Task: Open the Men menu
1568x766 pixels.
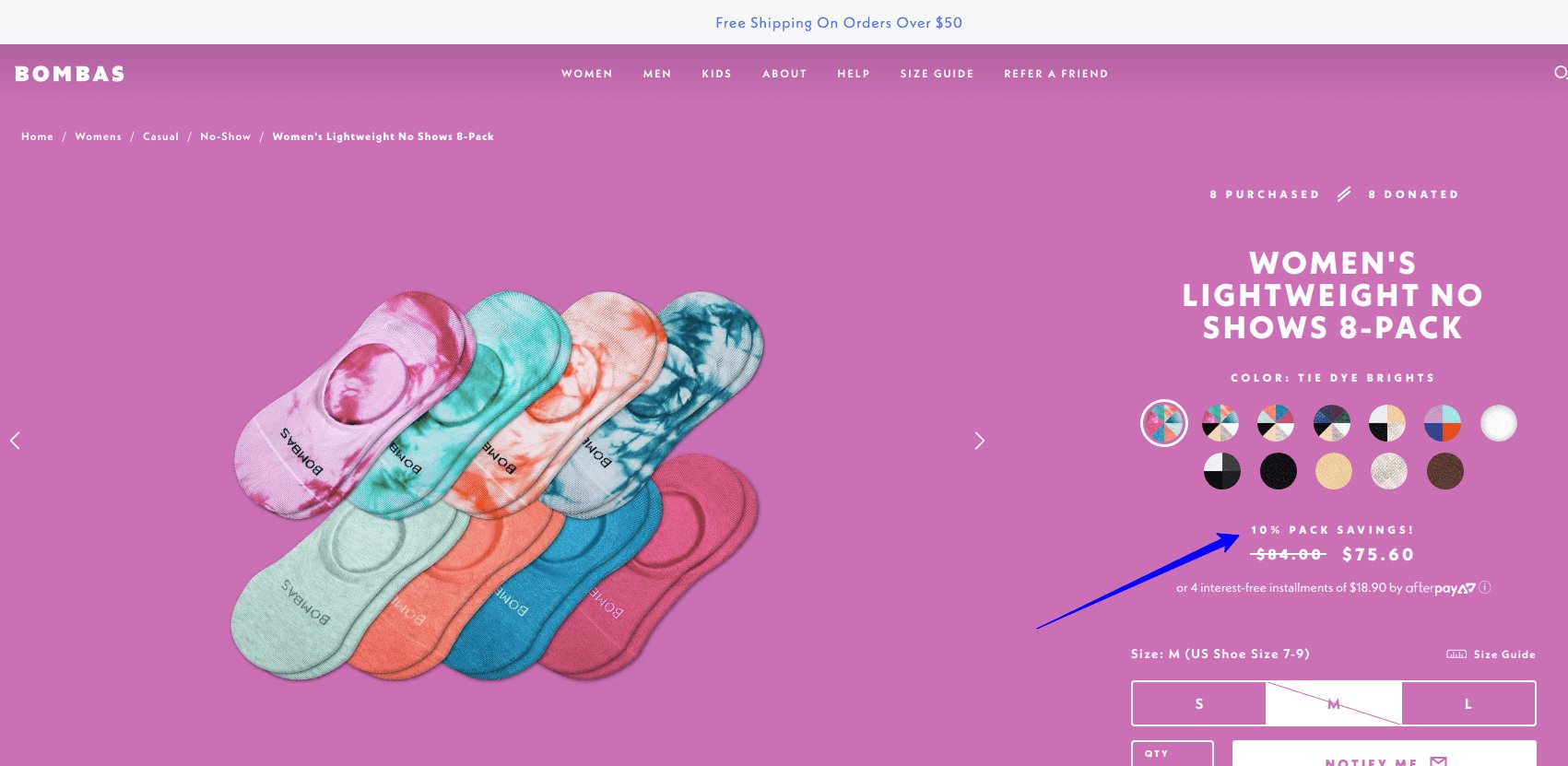Action: tap(657, 74)
